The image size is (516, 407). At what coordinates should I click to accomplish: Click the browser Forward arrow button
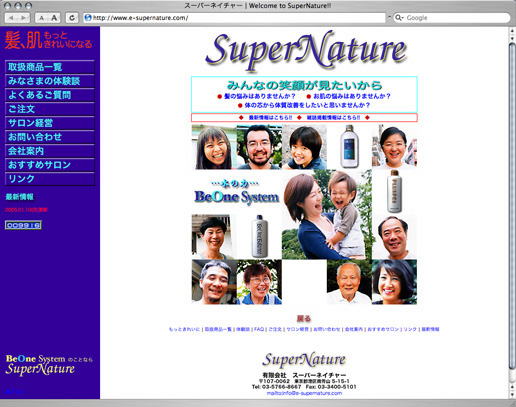pos(24,18)
